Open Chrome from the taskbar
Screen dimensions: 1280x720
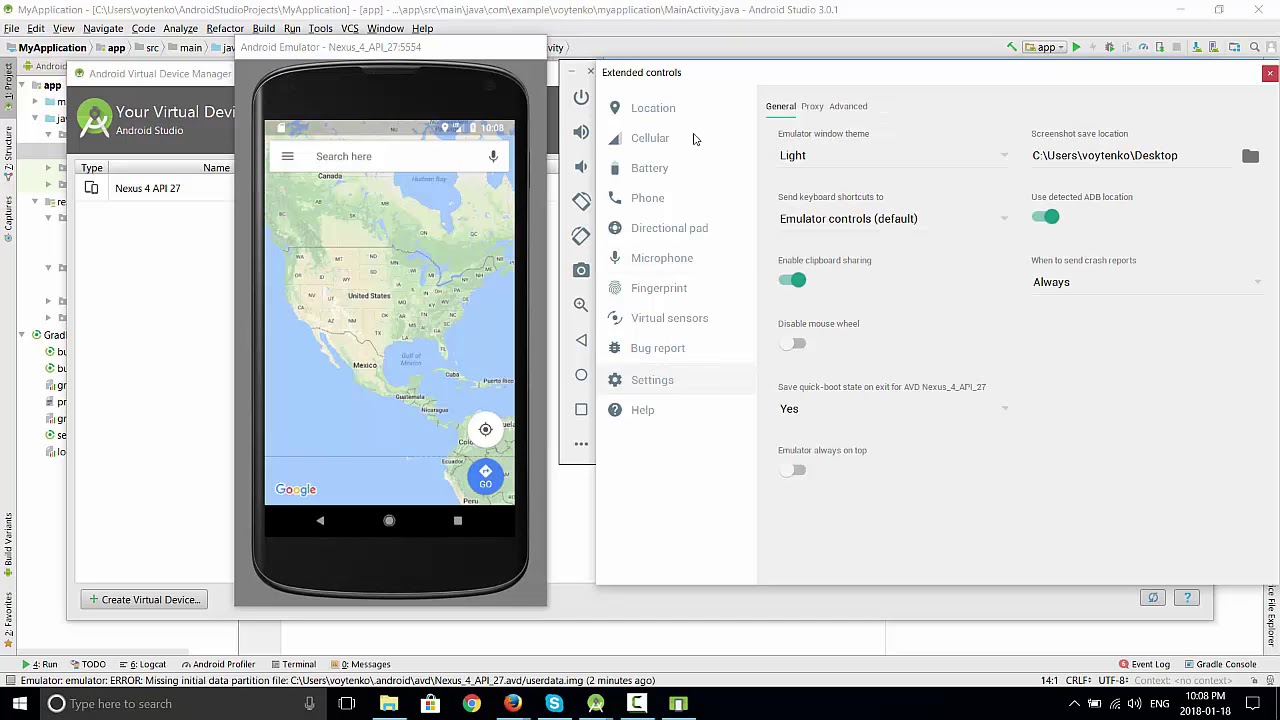471,704
